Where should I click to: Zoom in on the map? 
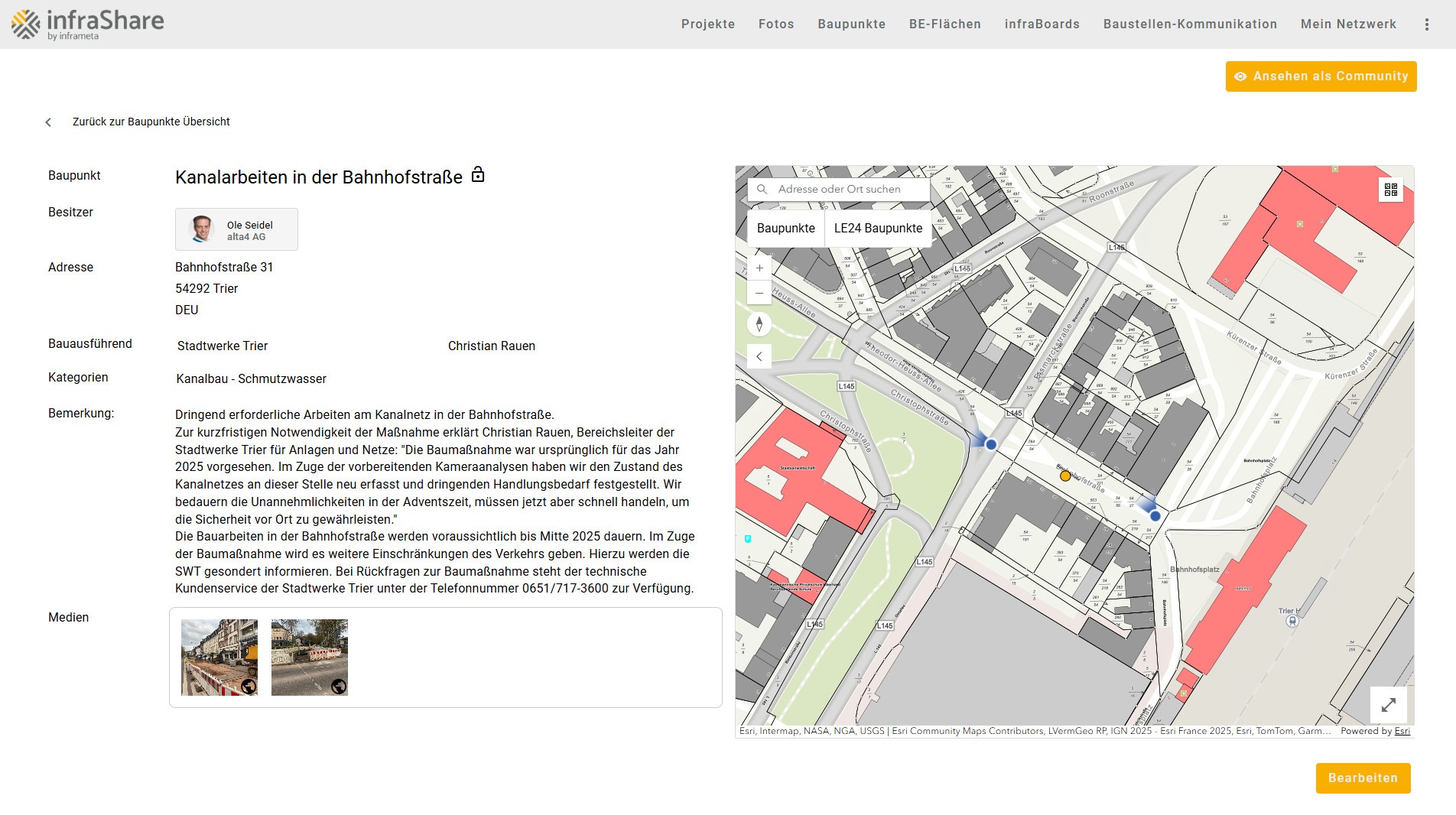[x=759, y=268]
